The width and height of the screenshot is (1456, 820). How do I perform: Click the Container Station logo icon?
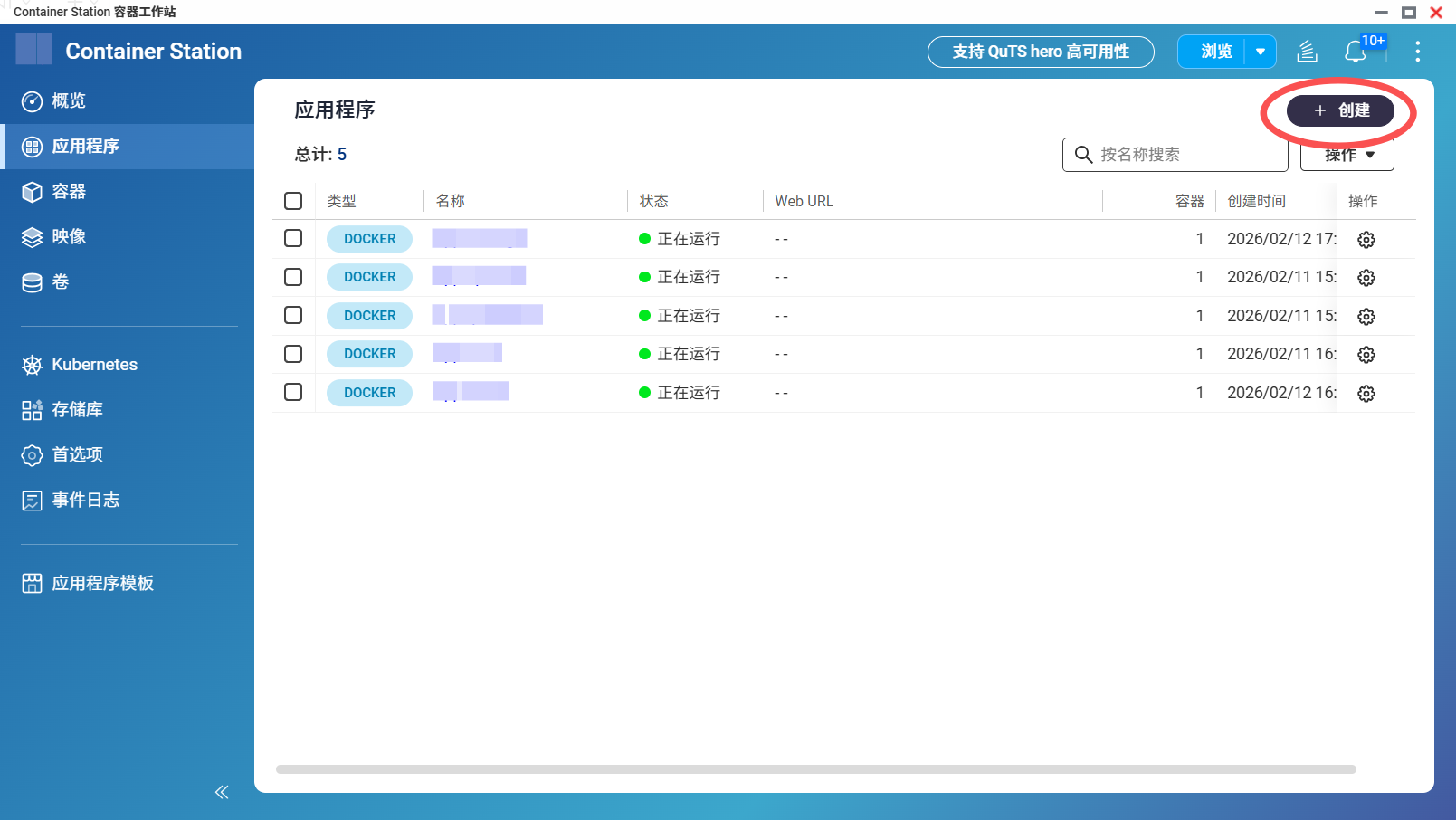34,50
